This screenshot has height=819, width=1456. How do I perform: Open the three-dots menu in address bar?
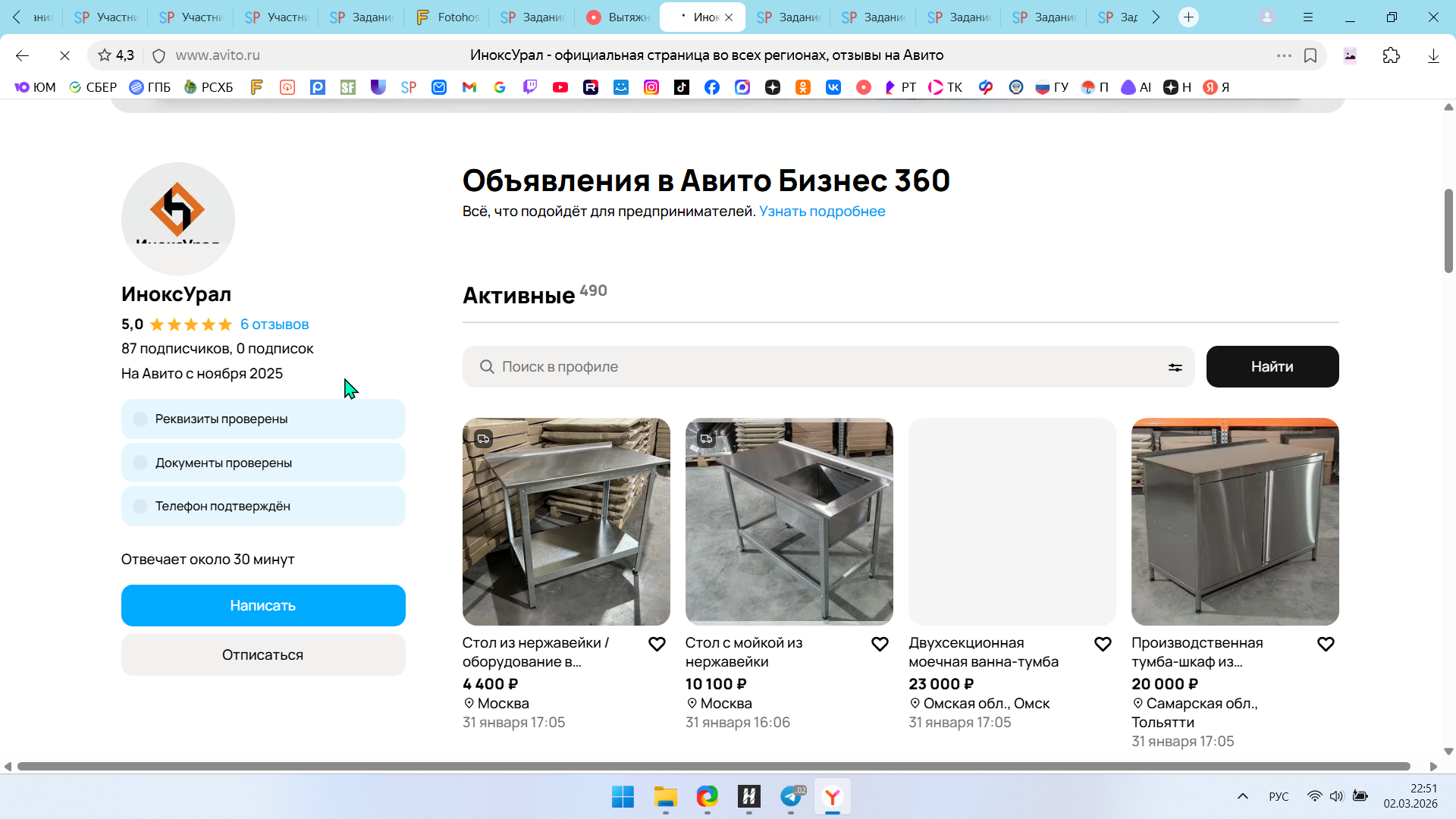(1284, 55)
